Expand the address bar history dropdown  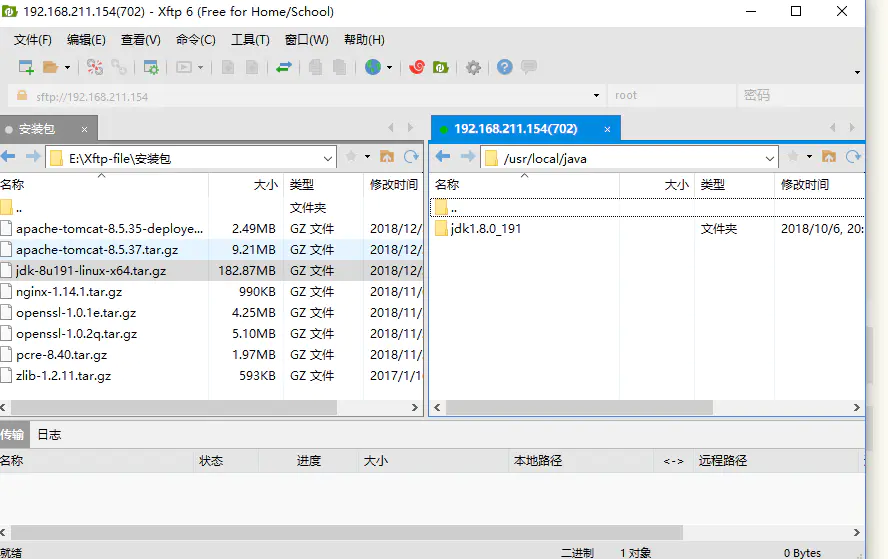pos(596,96)
